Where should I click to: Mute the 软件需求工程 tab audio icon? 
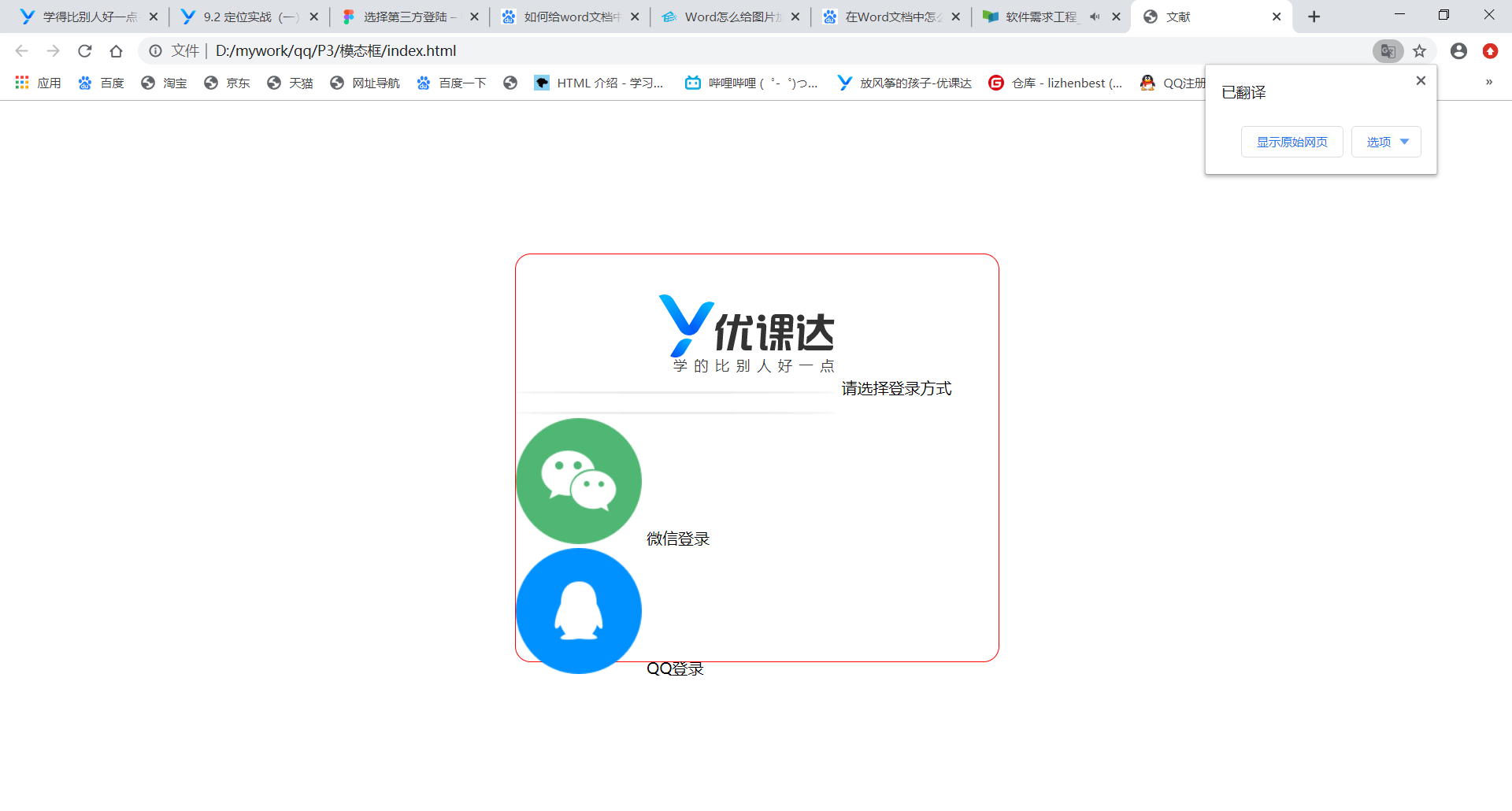point(1095,17)
